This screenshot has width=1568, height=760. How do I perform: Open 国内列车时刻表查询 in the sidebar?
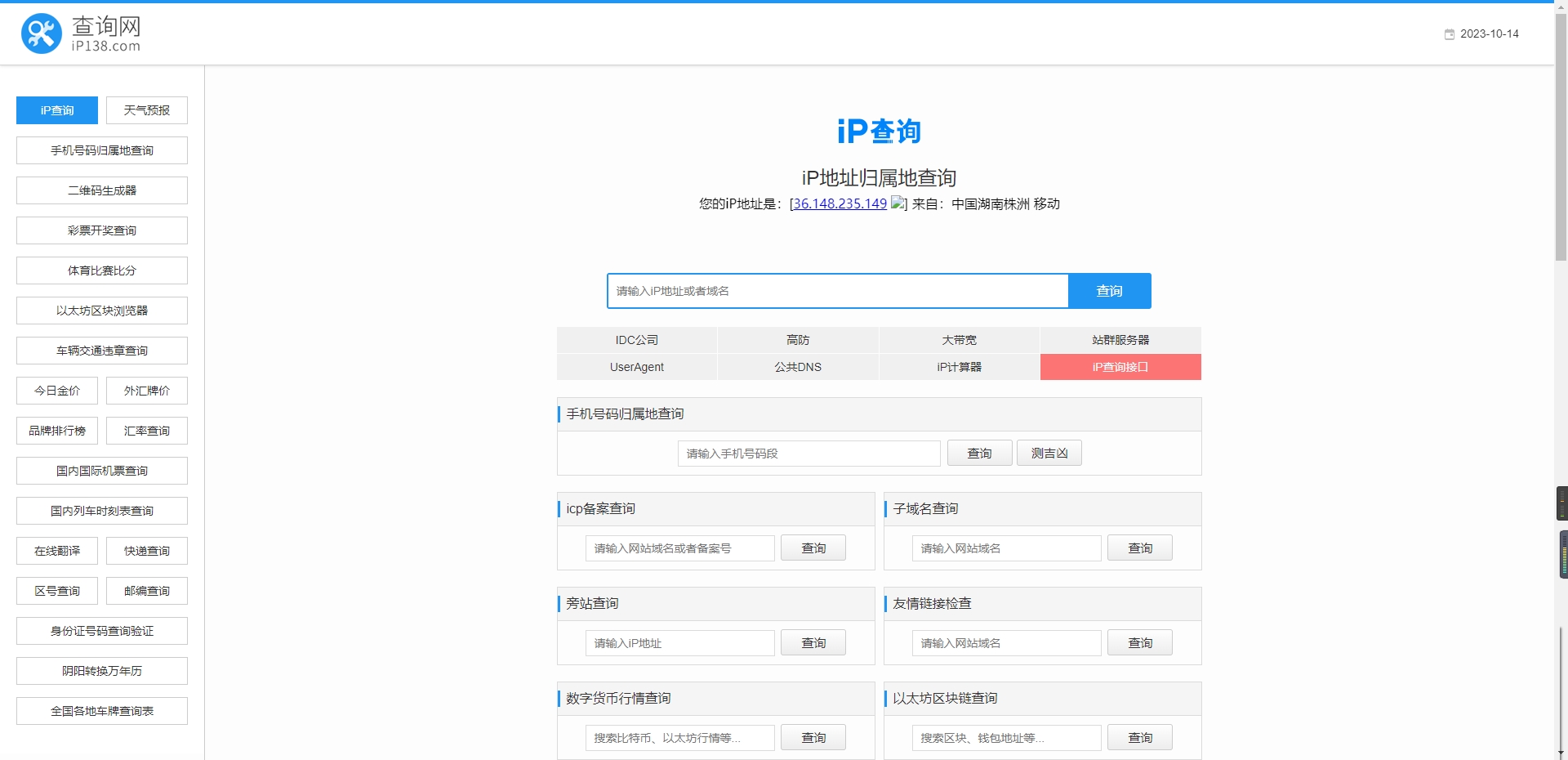click(x=102, y=511)
